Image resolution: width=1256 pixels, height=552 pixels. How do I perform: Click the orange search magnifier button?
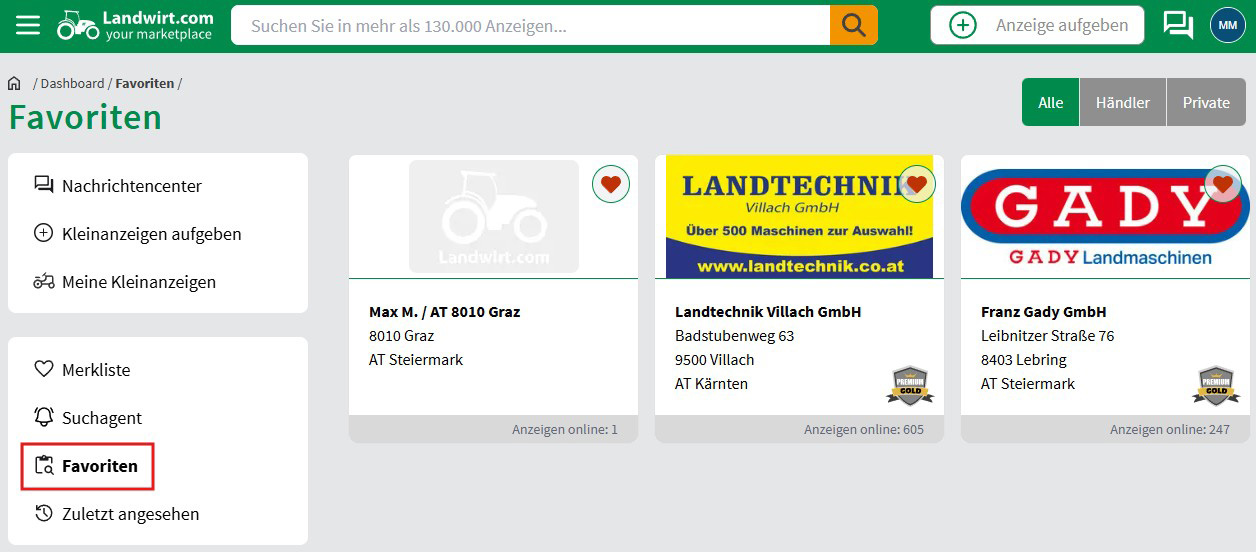click(854, 25)
